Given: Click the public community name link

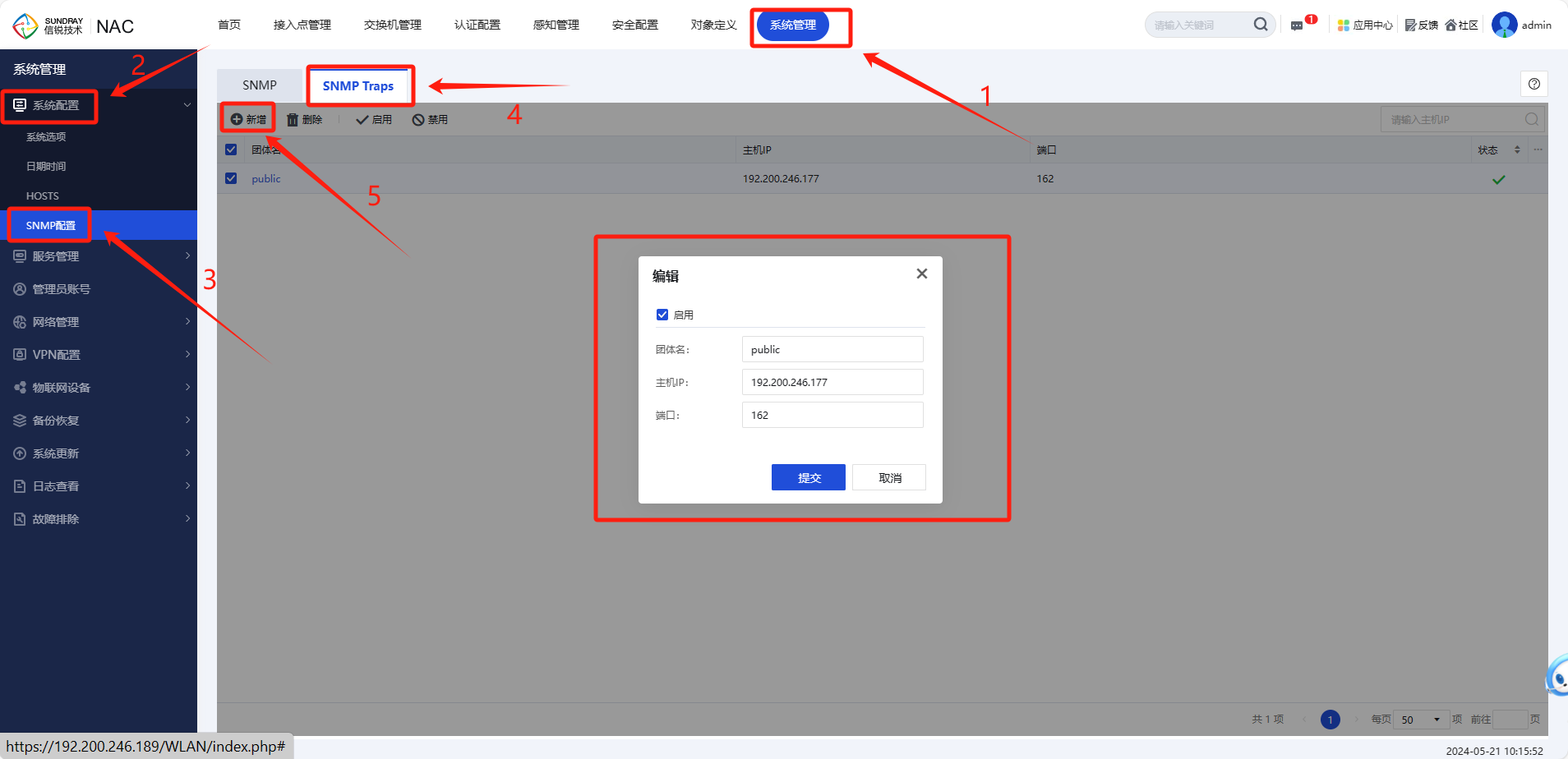Looking at the screenshot, I should pos(266,178).
